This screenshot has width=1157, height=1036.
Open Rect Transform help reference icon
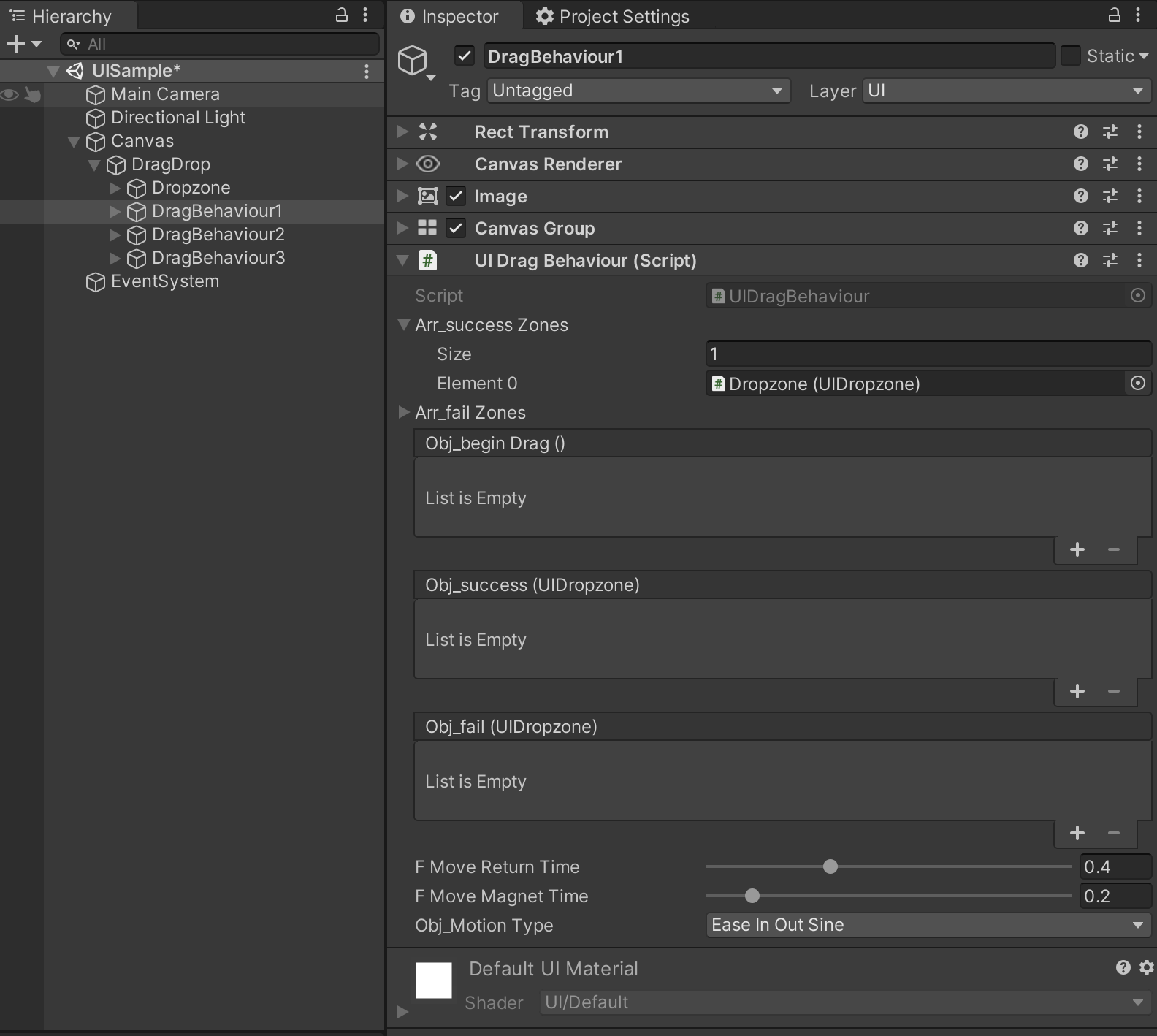pos(1081,132)
